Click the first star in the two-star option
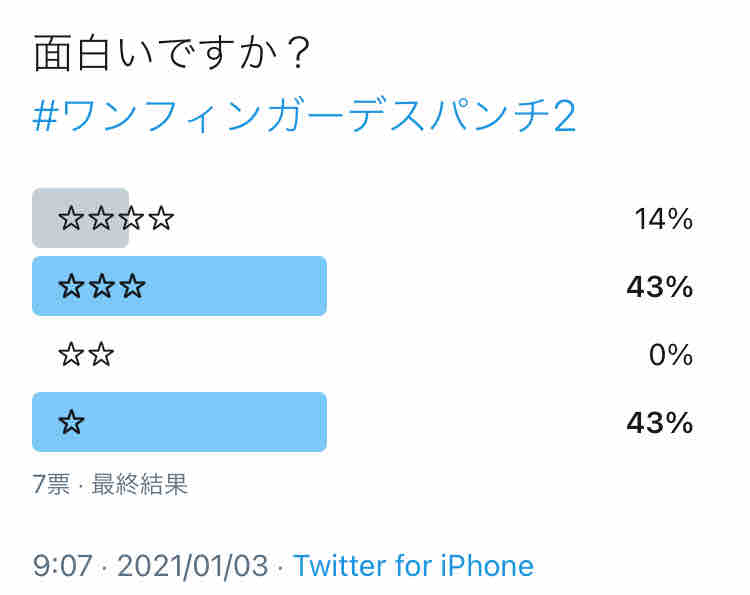The width and height of the screenshot is (750, 595). pos(71,355)
